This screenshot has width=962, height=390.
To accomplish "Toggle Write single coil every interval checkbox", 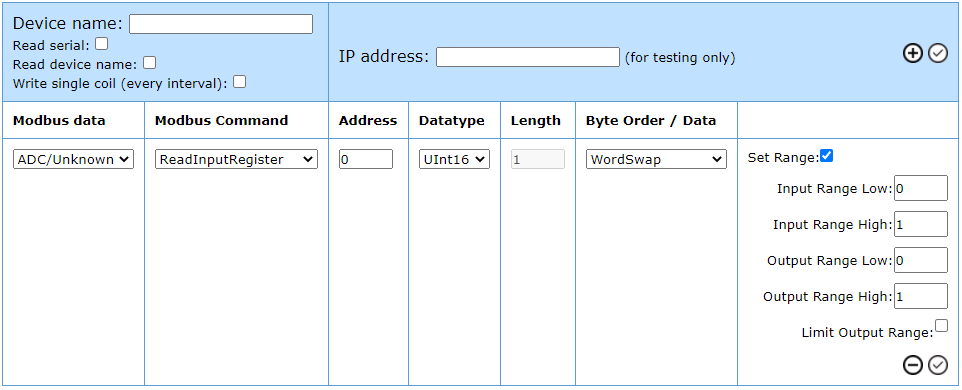I will click(239, 81).
